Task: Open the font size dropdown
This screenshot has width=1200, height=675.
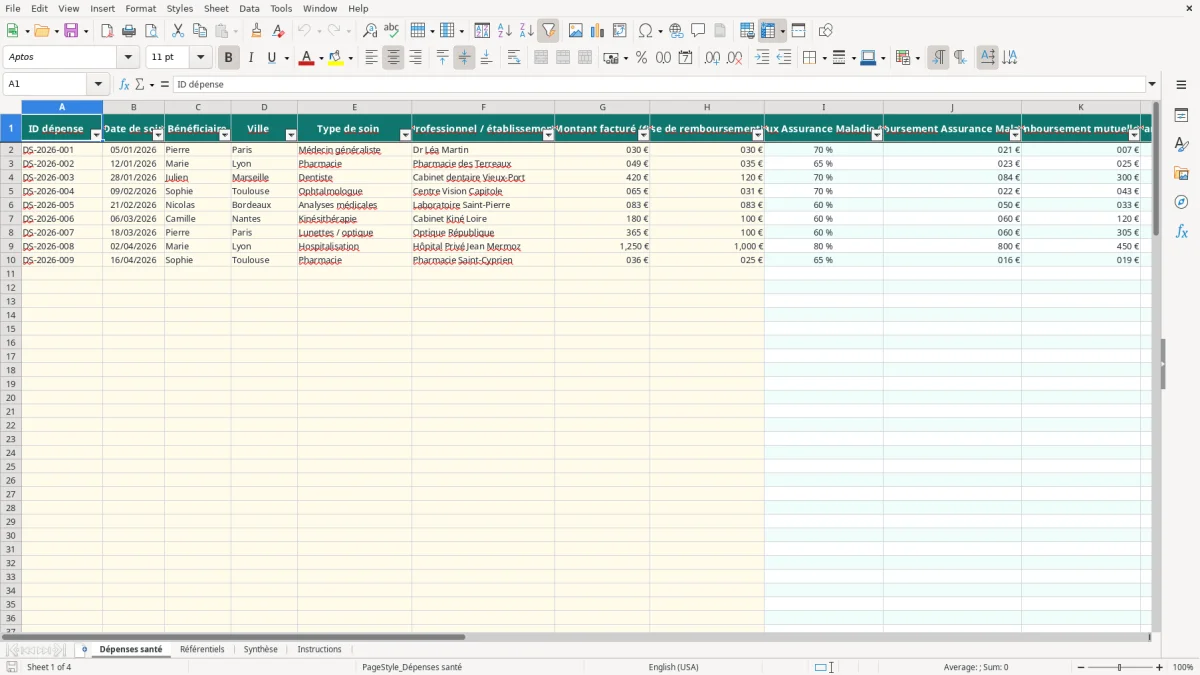Action: (x=200, y=58)
